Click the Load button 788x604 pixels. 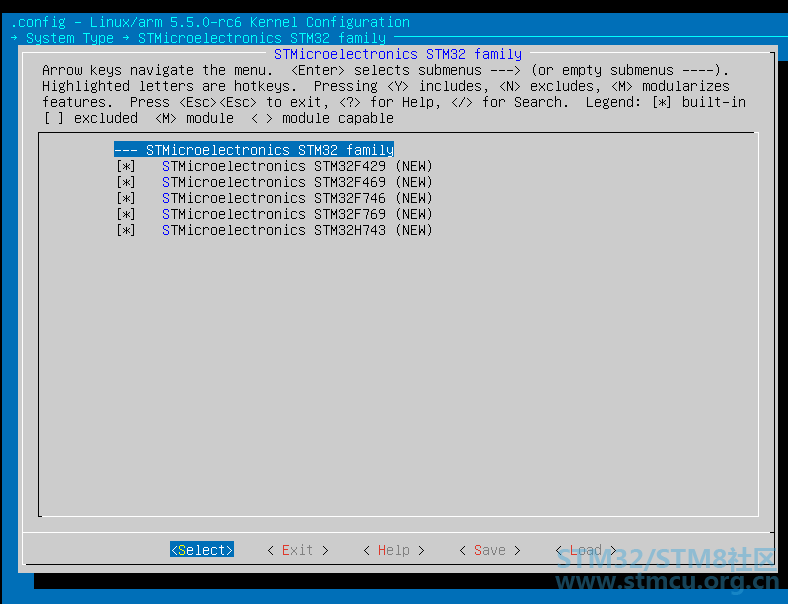586,550
